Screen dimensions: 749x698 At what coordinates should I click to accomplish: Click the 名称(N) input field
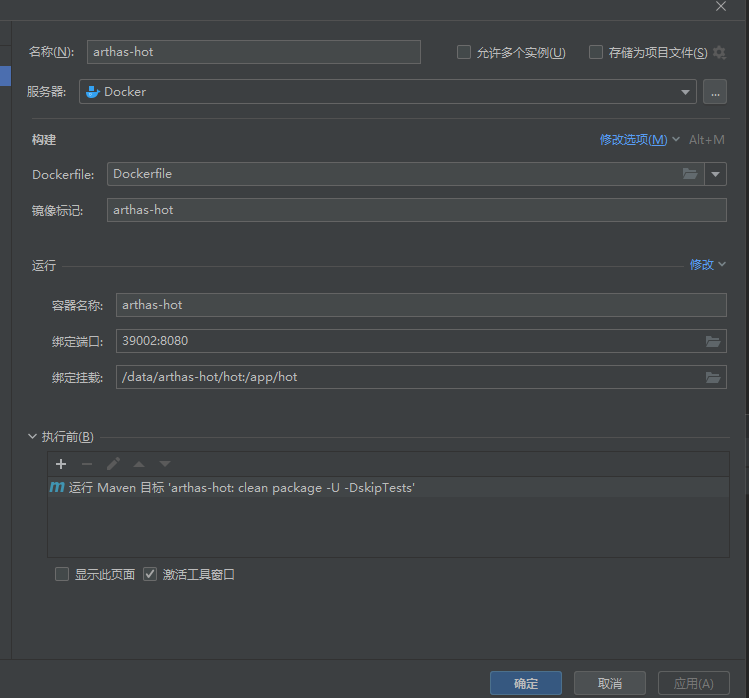pyautogui.click(x=254, y=52)
